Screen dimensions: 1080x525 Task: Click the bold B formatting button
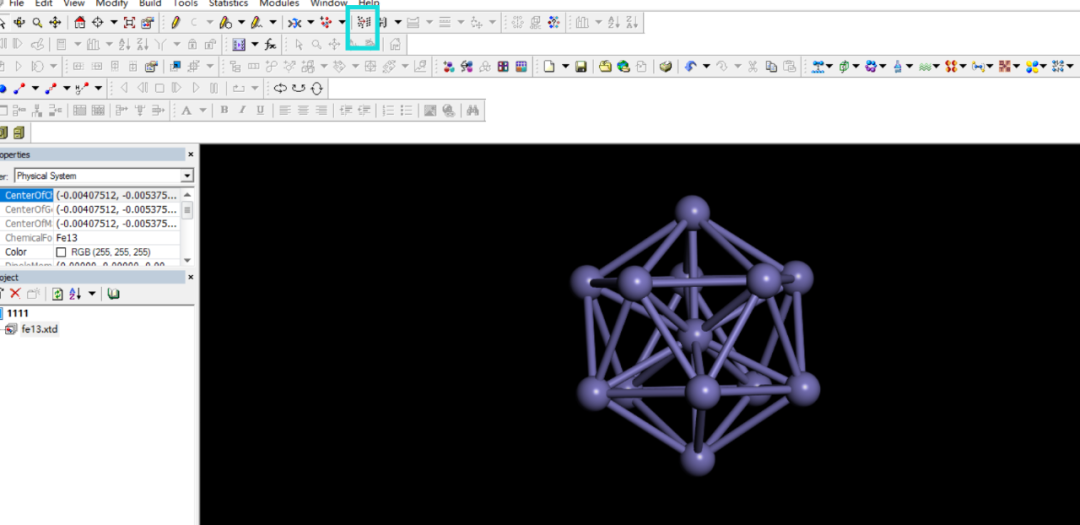224,110
